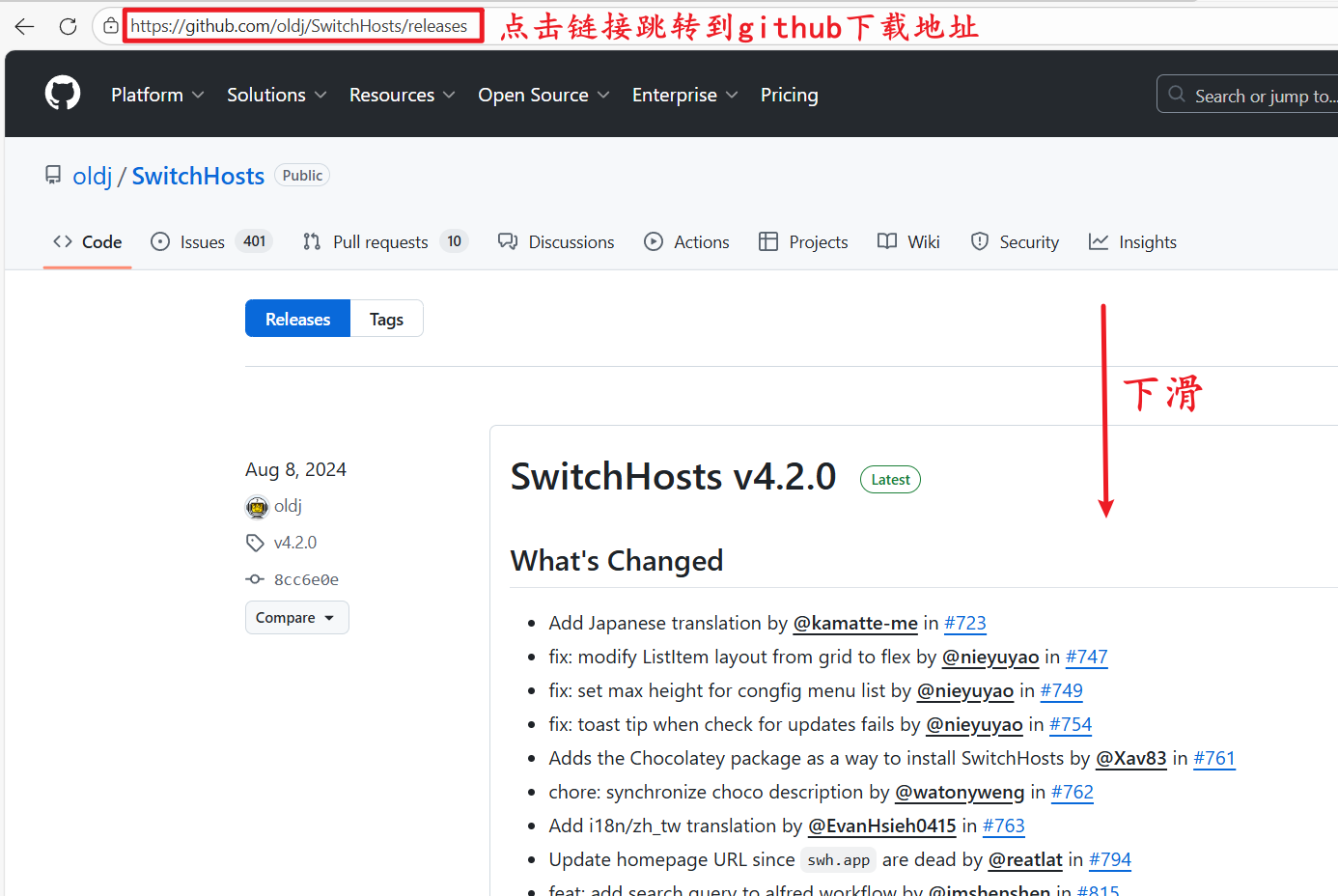Open pull request #762
Image resolution: width=1338 pixels, height=896 pixels.
pos(1073,792)
